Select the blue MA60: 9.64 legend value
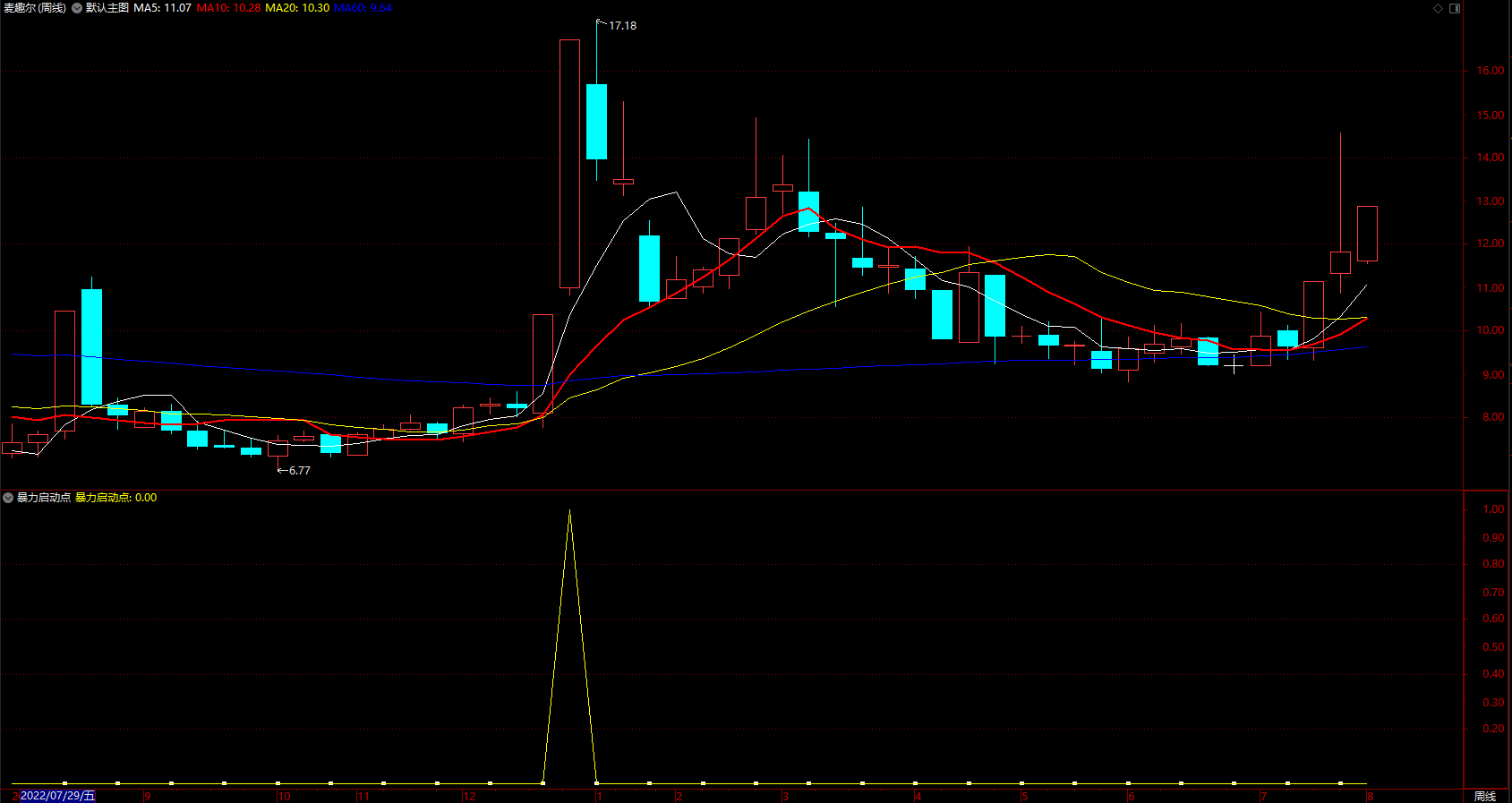Viewport: 1512px width, 803px height. tap(363, 8)
